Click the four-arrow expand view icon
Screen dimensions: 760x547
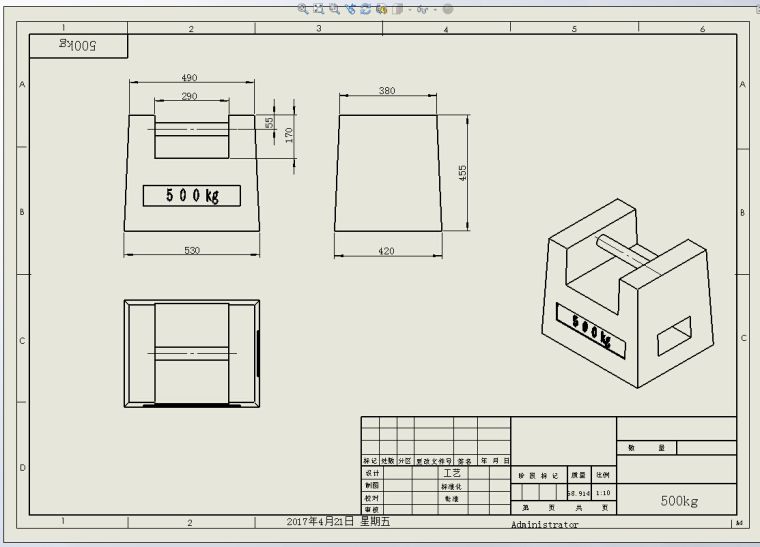tap(319, 8)
